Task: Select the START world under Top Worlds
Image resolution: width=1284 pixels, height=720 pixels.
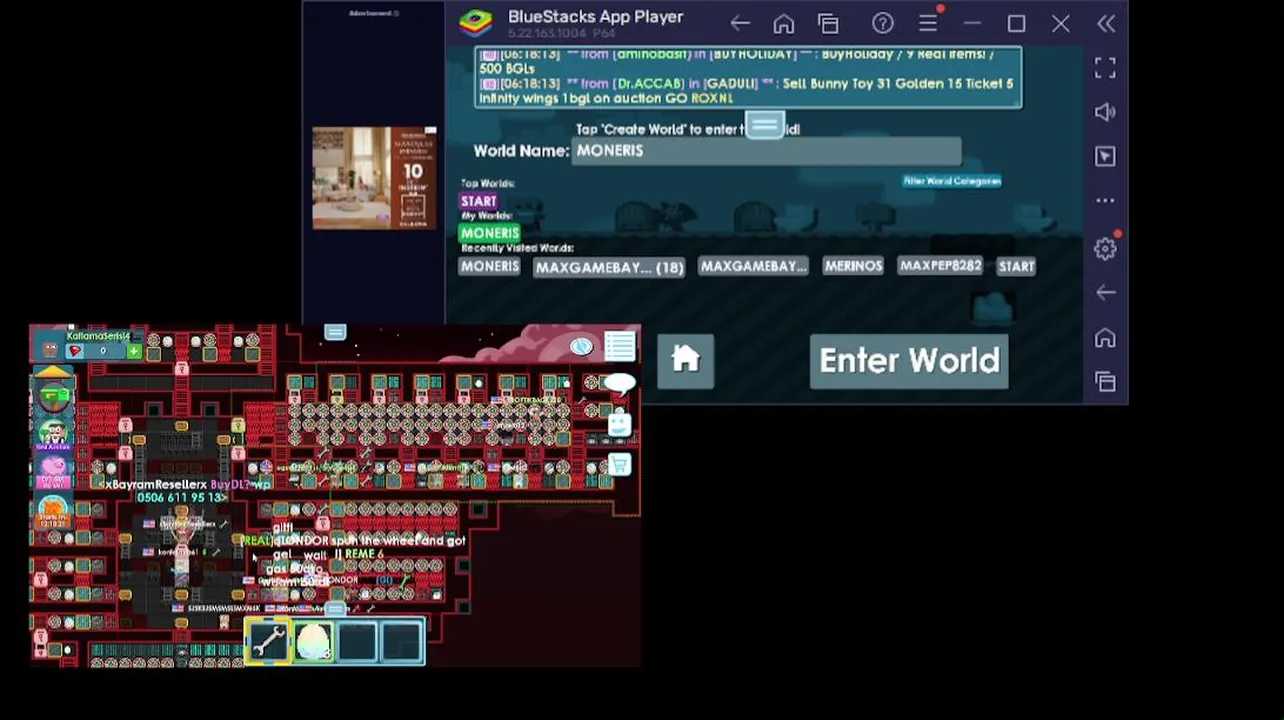Action: (x=479, y=201)
